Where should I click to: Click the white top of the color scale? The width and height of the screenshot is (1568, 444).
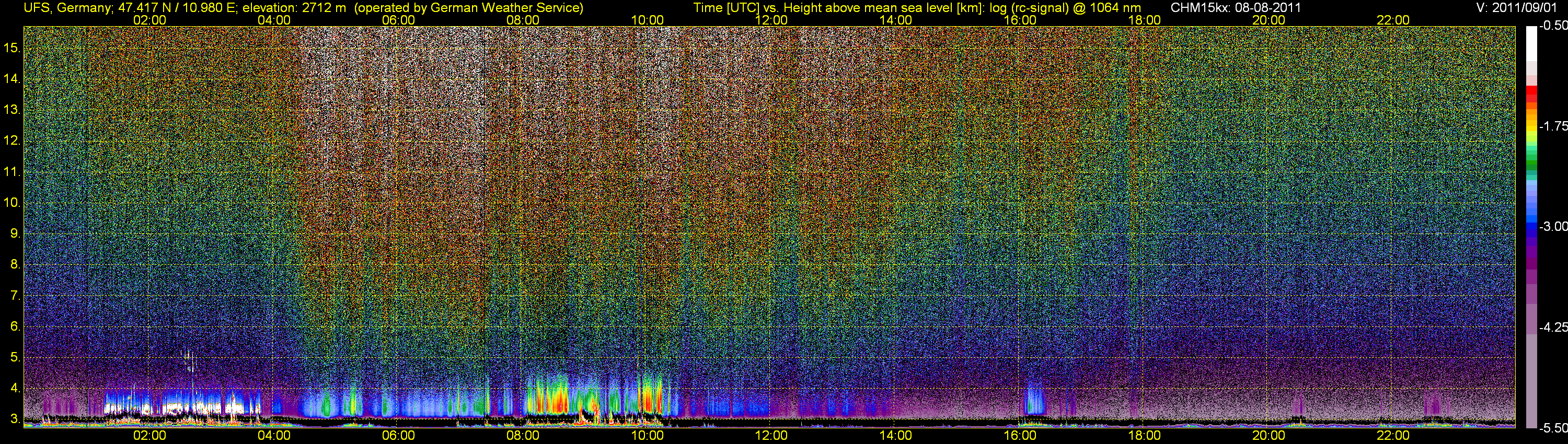point(1531,43)
